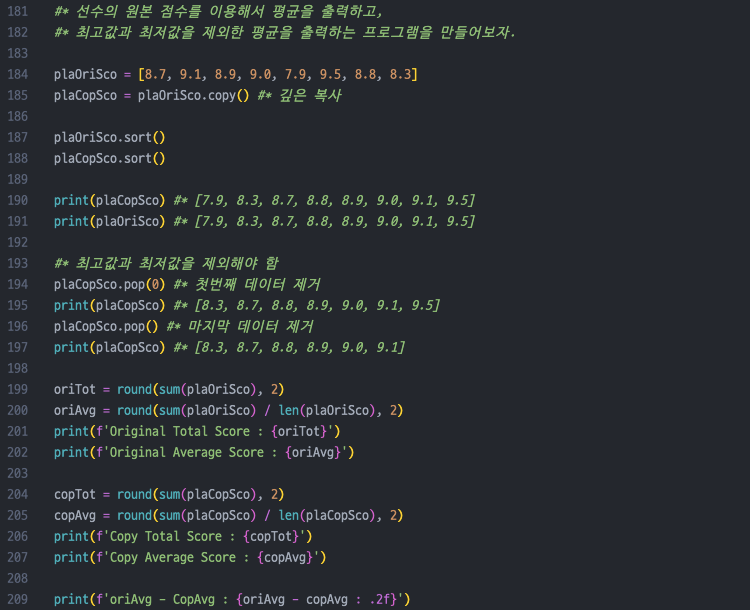This screenshot has width=750, height=610.
Task: Click 'Original Average Score' string text
Action: click(187, 453)
